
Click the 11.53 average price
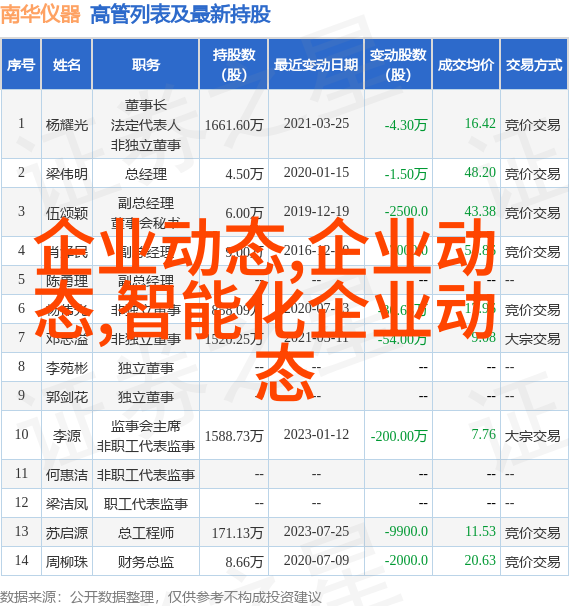pos(480,531)
